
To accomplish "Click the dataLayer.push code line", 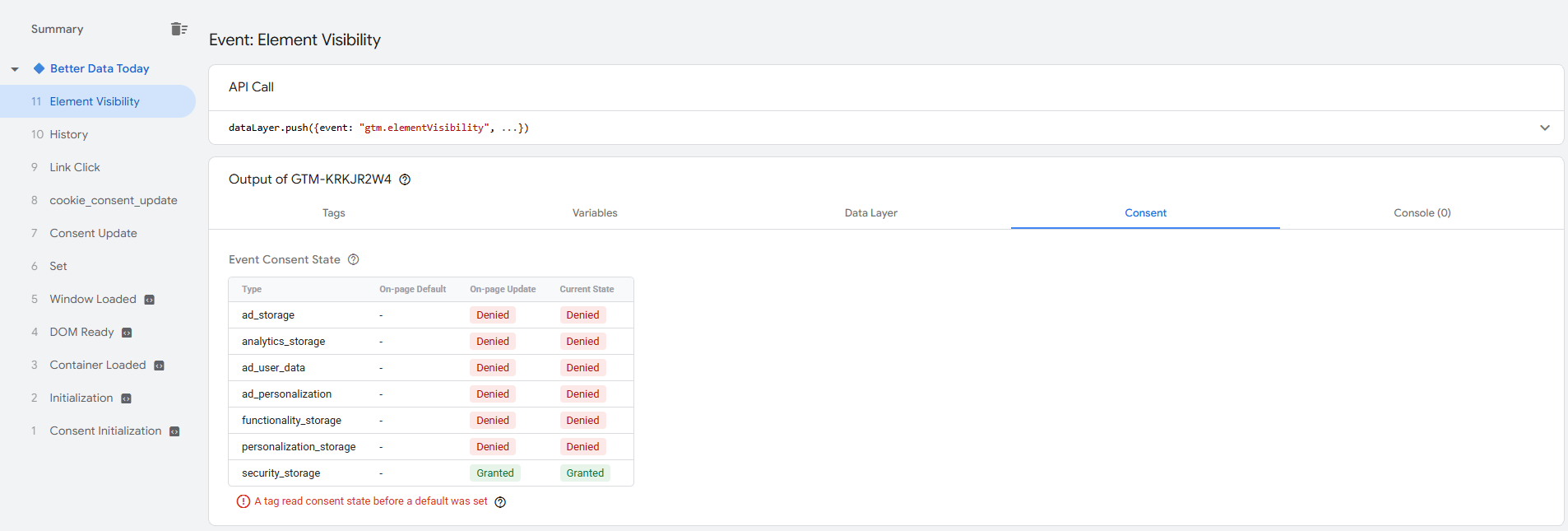I will pyautogui.click(x=378, y=128).
